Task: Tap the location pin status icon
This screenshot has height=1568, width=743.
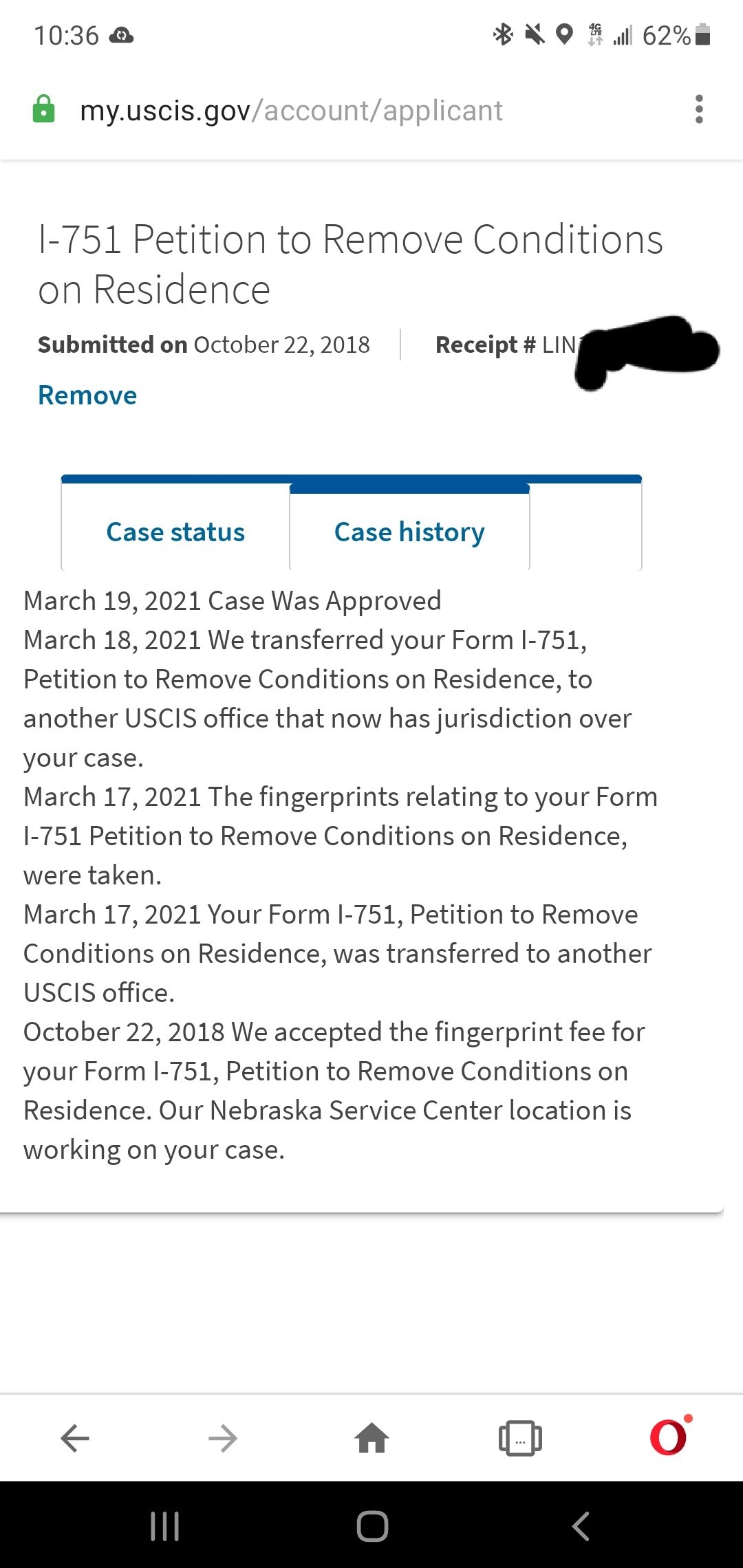Action: click(564, 34)
